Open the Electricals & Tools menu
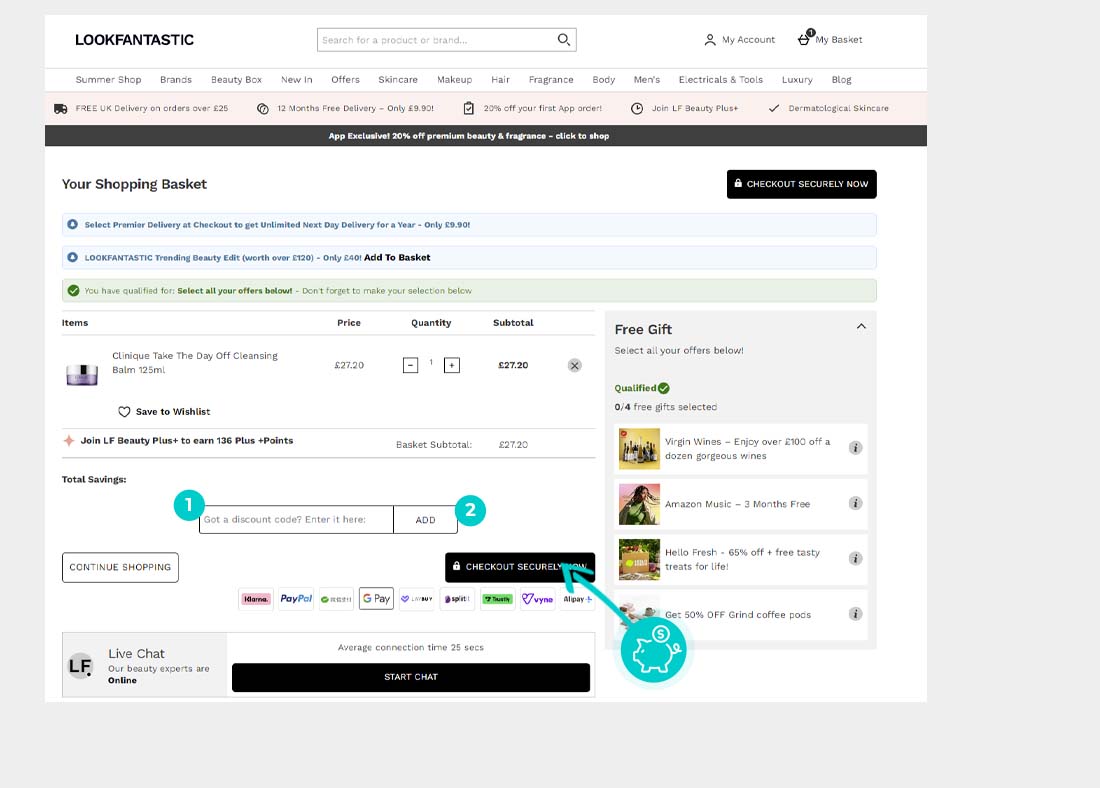1100x788 pixels. 720,80
